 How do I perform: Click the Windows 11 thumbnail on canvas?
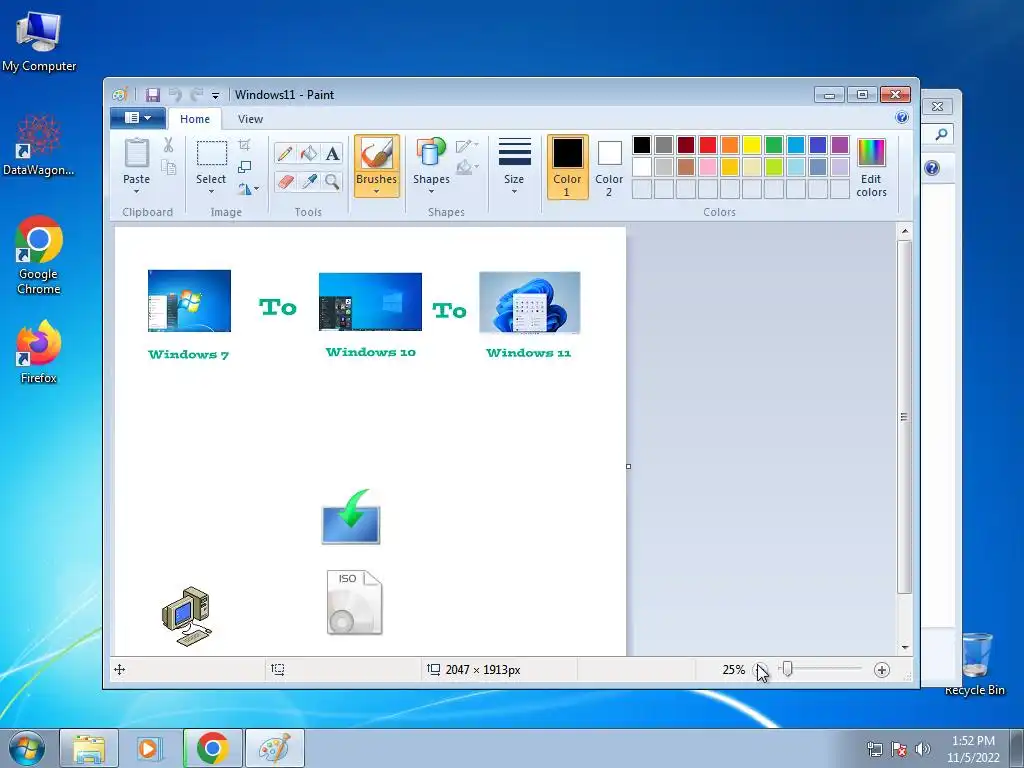pyautogui.click(x=530, y=303)
